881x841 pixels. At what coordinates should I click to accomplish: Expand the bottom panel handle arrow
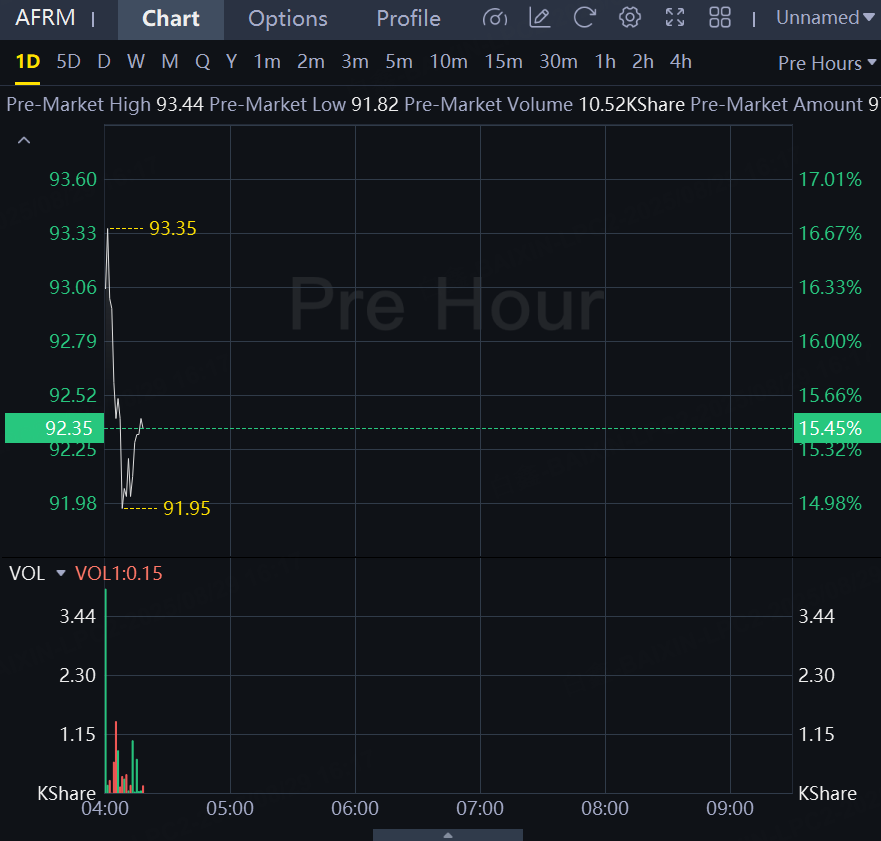click(448, 835)
